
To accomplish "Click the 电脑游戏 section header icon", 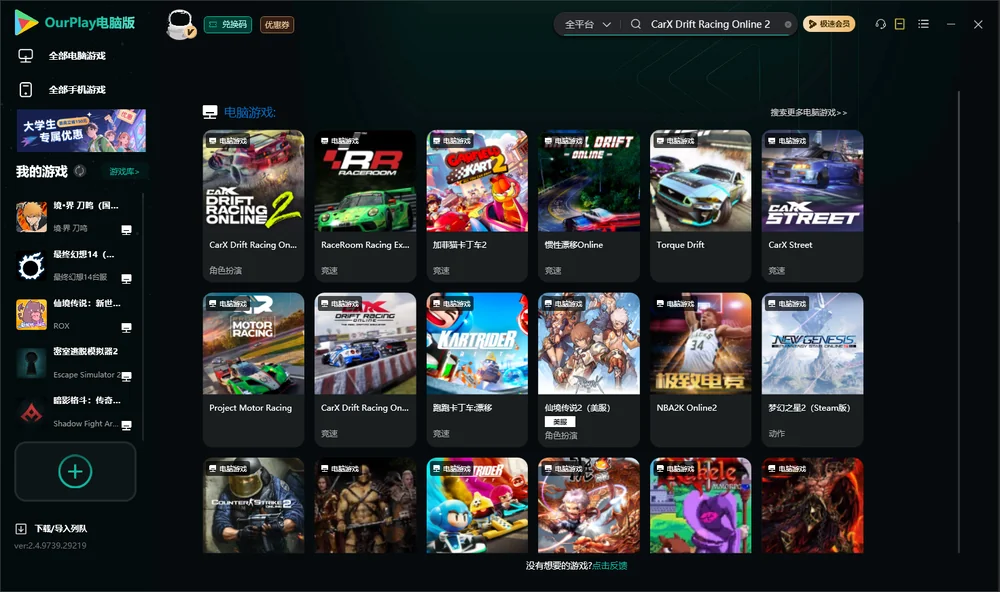I will [x=210, y=112].
